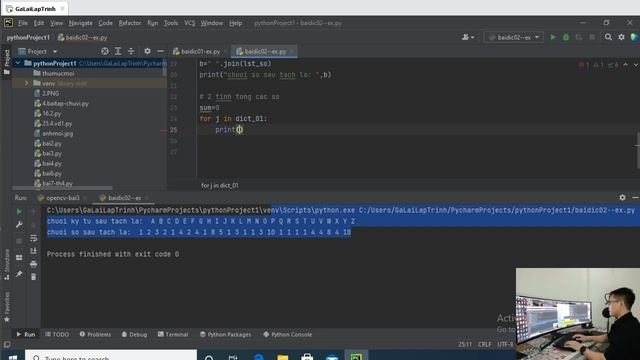The height and width of the screenshot is (360, 640).
Task: Select opened file target icon in Project panel
Action: click(105, 51)
